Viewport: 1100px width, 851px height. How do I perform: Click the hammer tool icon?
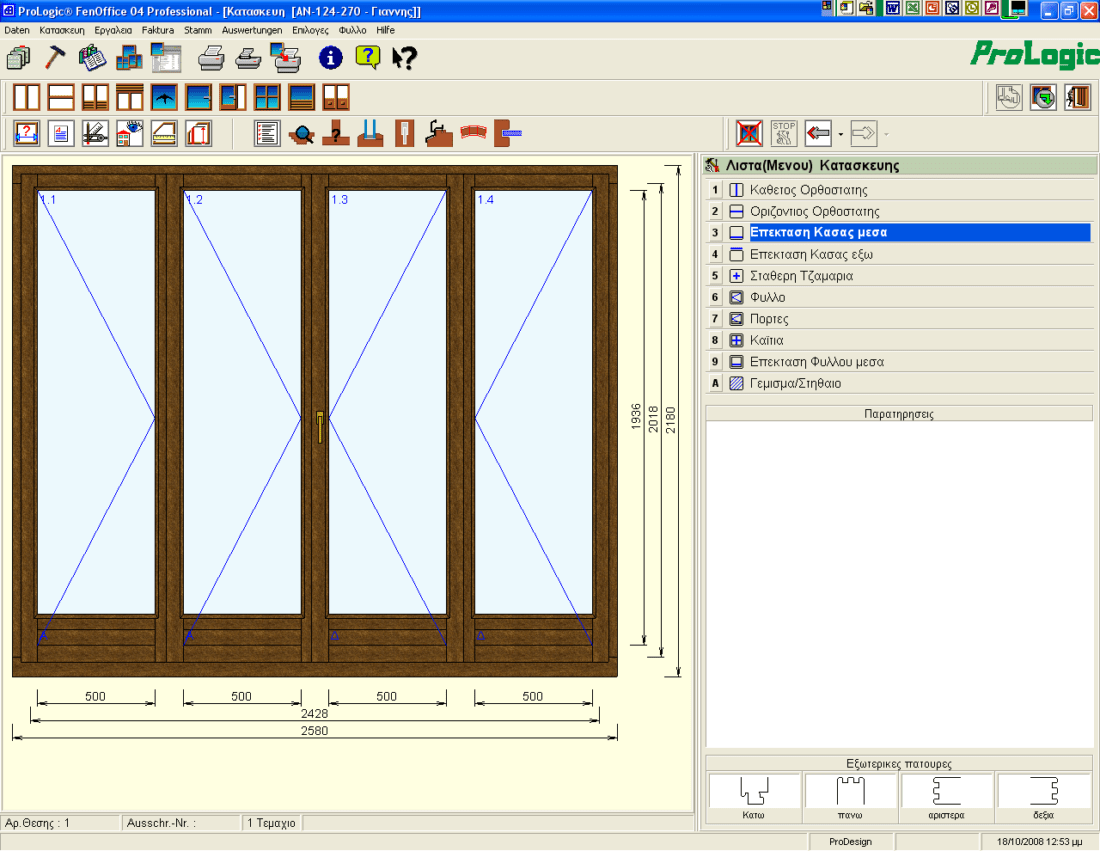pyautogui.click(x=55, y=58)
